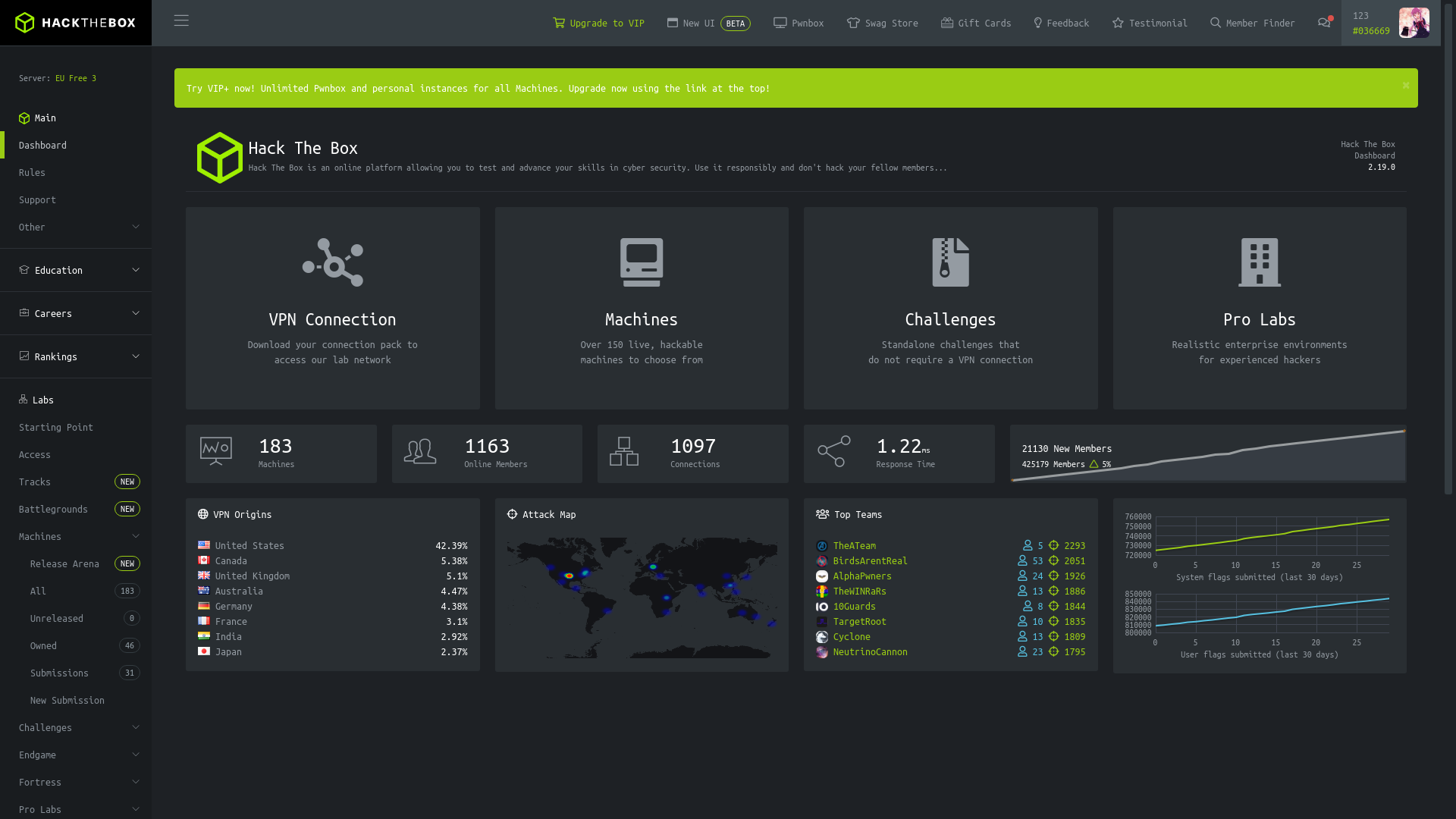Expand the Education menu
Screen dimensions: 1456x819
(76, 270)
